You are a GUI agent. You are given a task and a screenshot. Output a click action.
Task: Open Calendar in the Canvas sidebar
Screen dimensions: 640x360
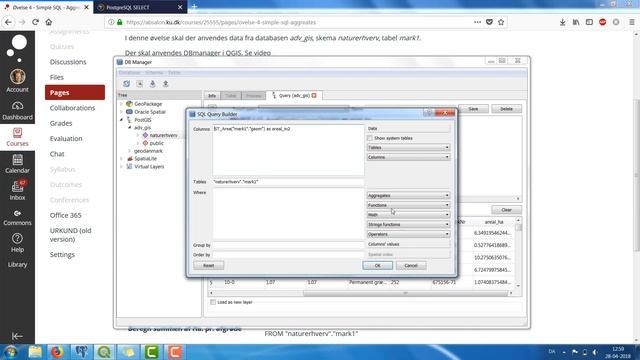tap(17, 164)
